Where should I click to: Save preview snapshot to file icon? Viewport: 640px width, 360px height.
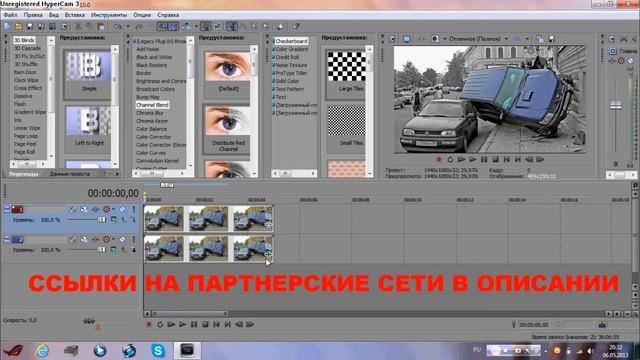pyautogui.click(x=551, y=39)
